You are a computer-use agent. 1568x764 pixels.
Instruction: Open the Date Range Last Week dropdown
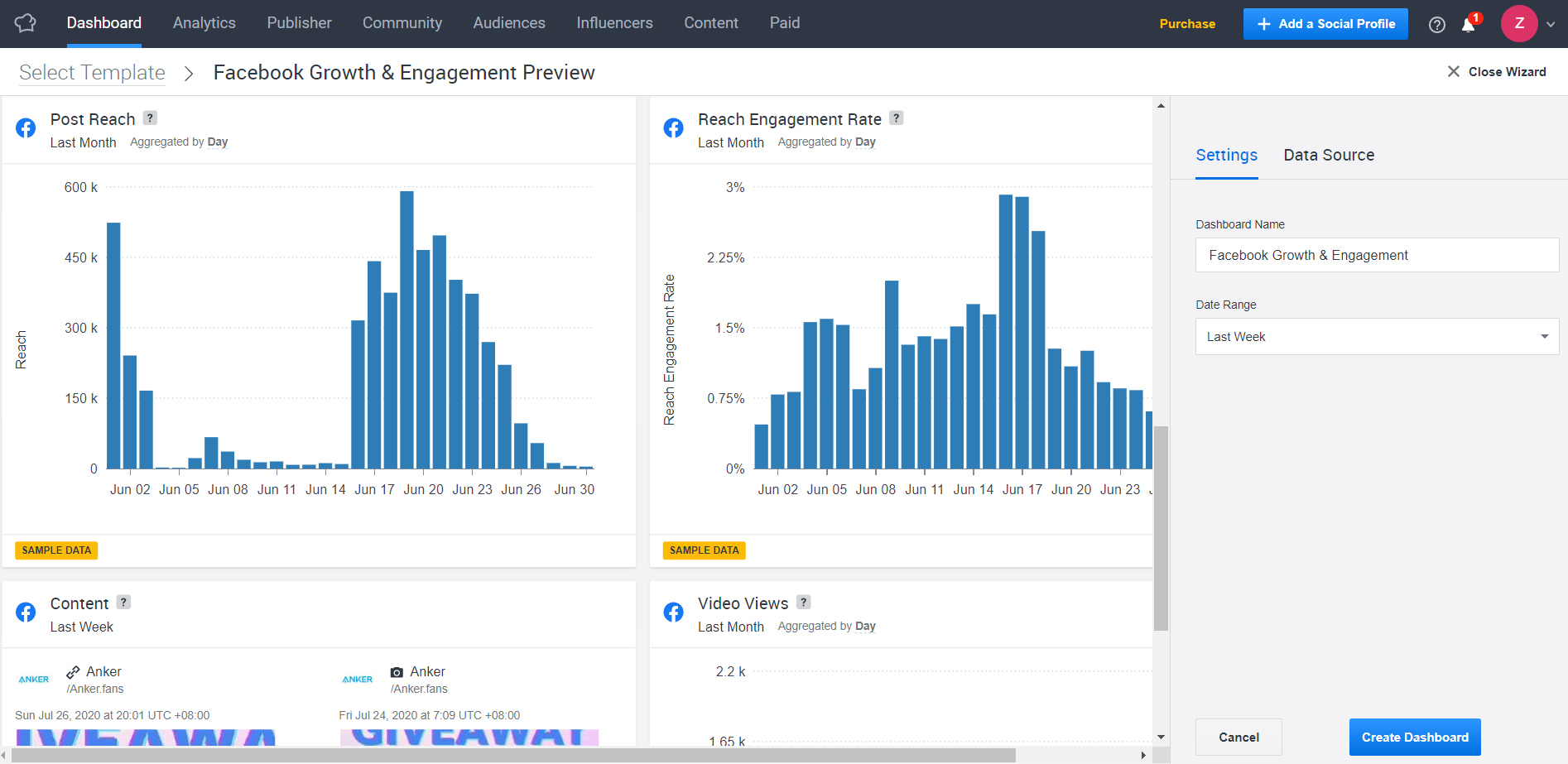(1377, 337)
